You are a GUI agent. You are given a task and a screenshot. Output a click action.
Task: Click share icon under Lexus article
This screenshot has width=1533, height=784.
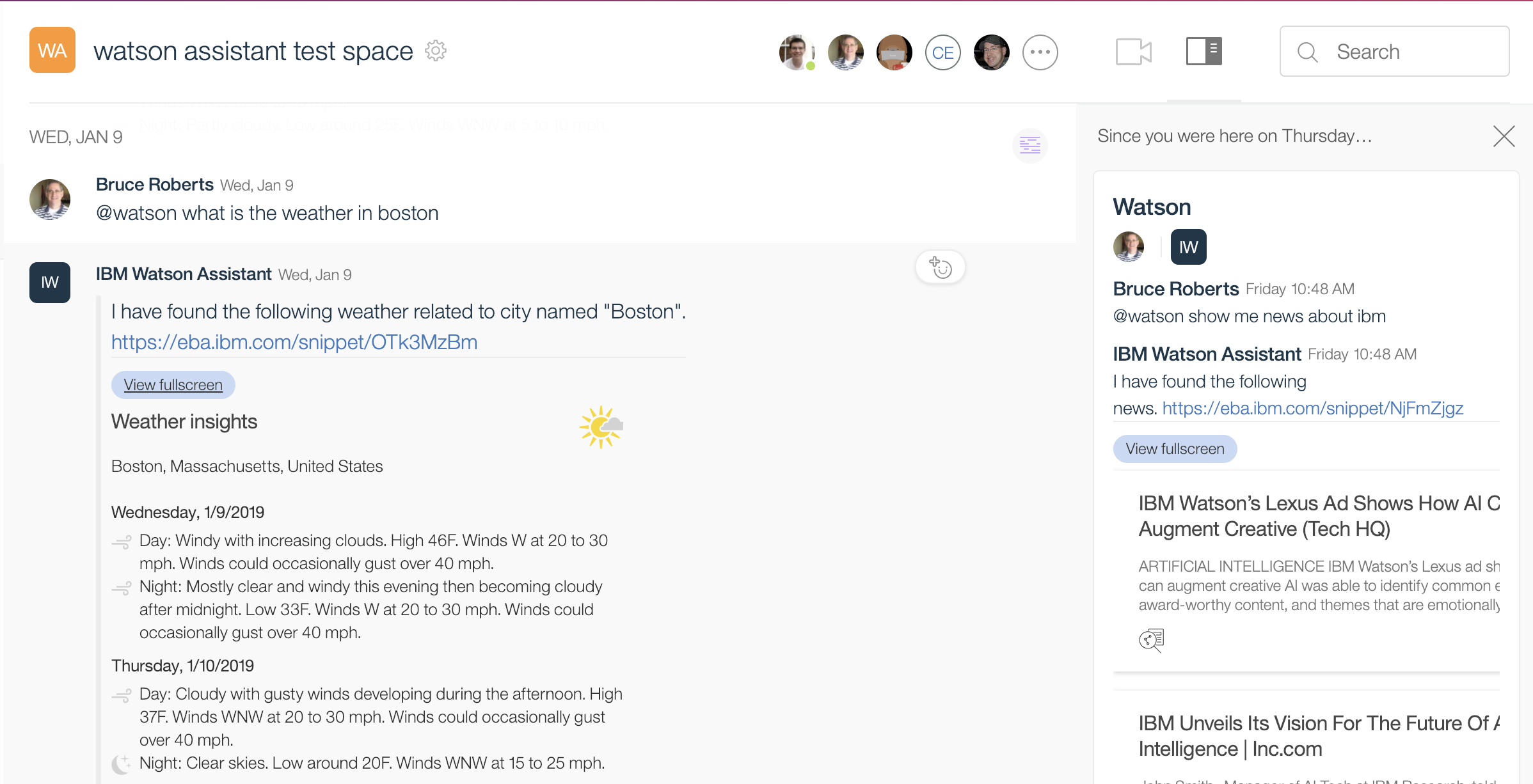point(1151,639)
